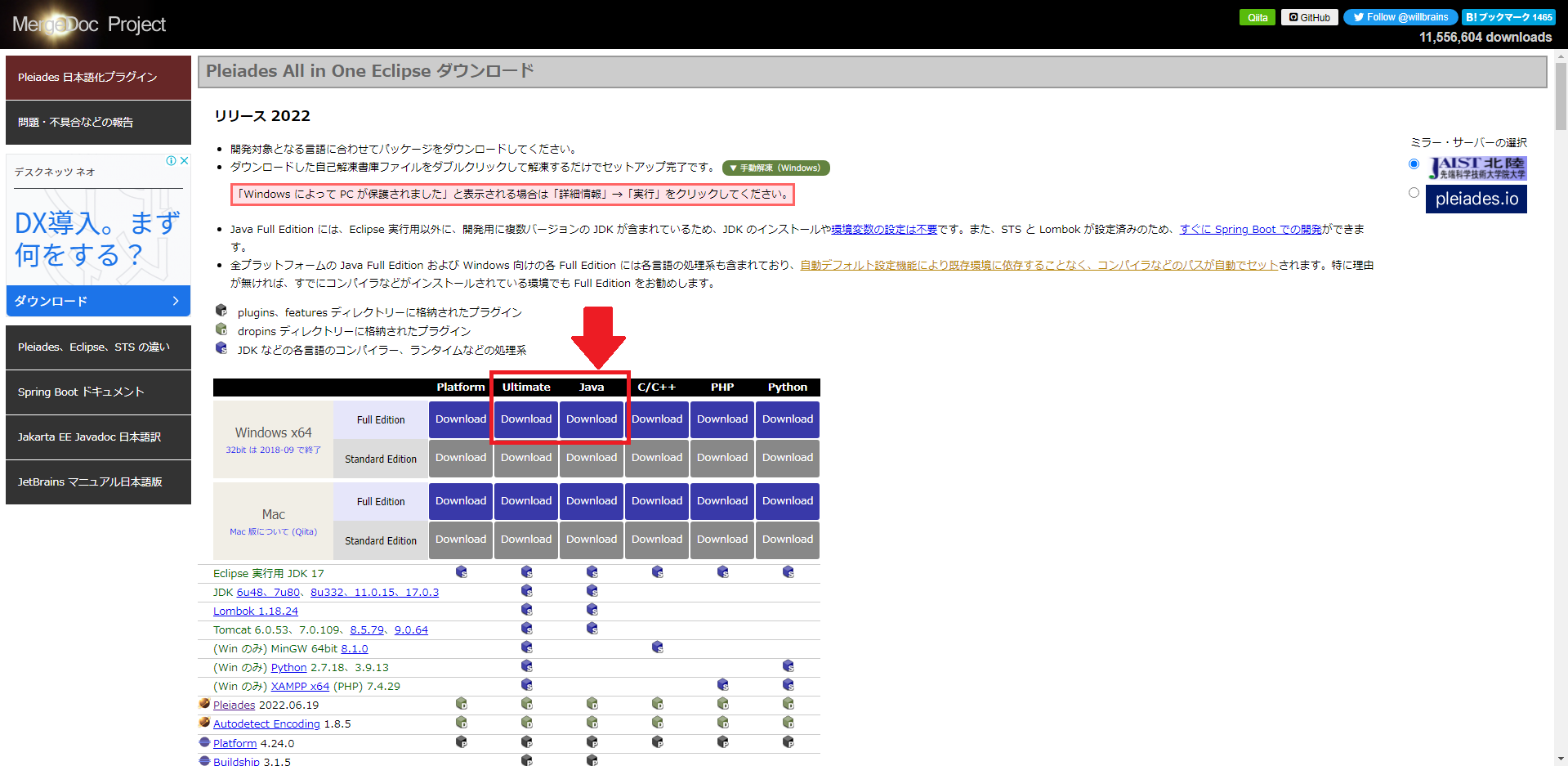1568x766 pixels.
Task: Open the Python link in Win-only row
Action: click(288, 667)
